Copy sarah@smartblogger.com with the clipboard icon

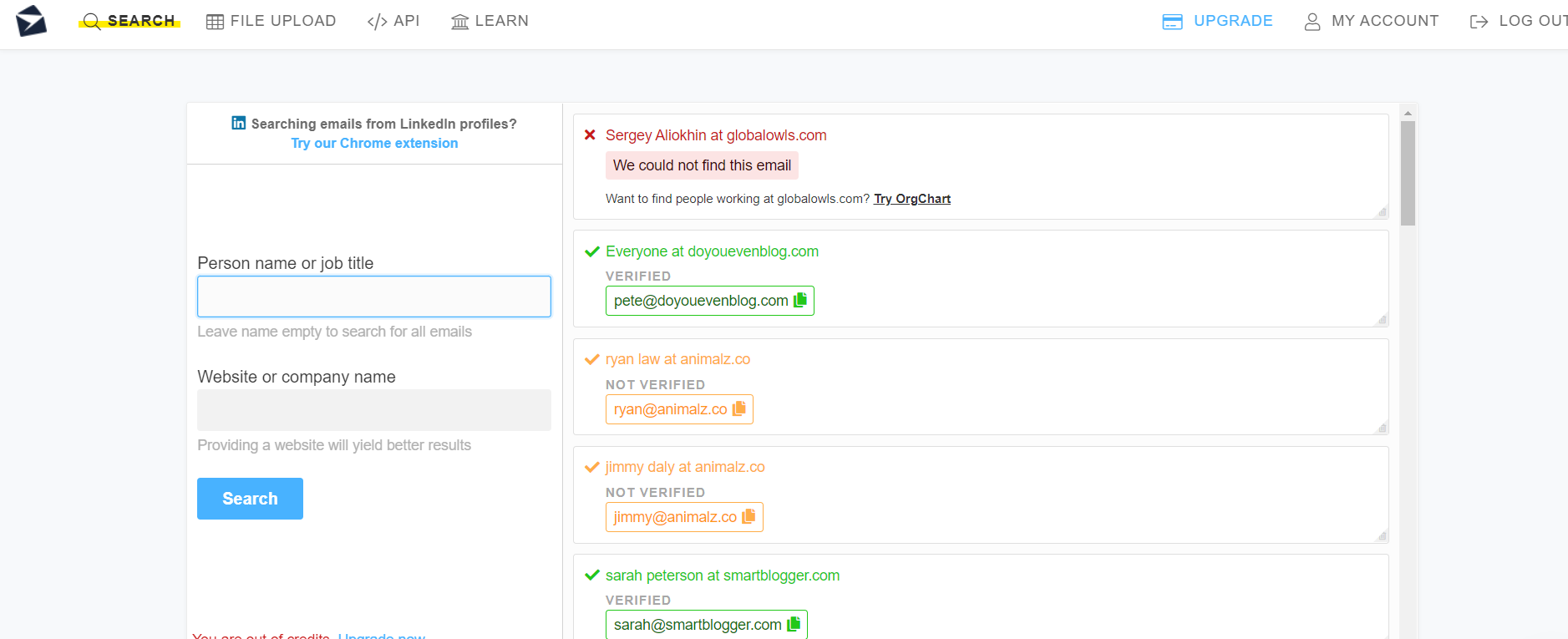click(794, 624)
